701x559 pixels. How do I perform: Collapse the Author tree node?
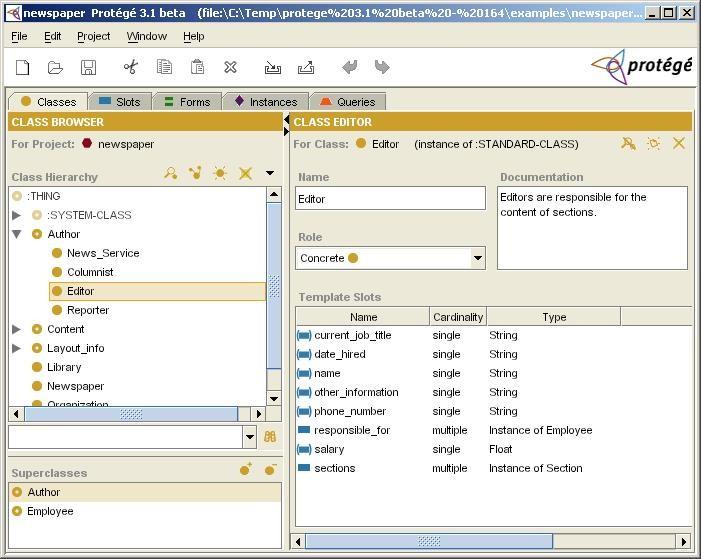[17, 234]
